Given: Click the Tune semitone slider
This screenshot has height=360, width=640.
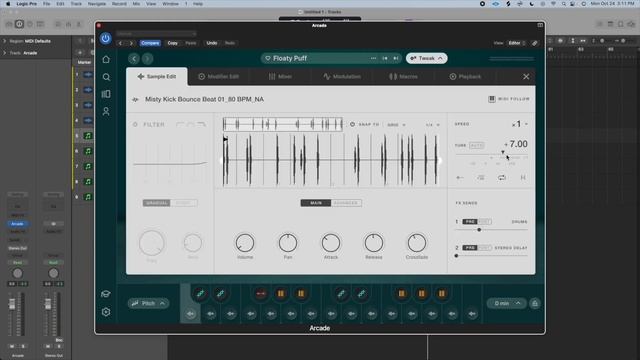Looking at the screenshot, I should [x=491, y=155].
